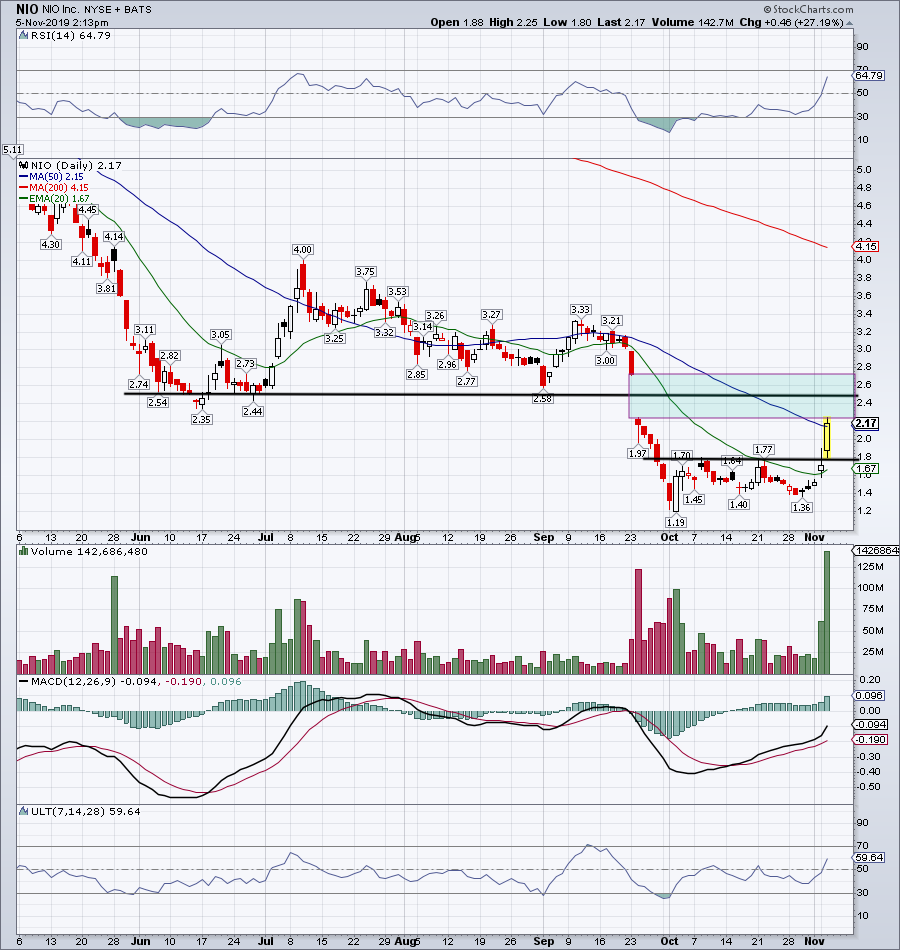This screenshot has height=950, width=900.
Task: Click the NYSE + BATS exchange label
Action: 118,10
